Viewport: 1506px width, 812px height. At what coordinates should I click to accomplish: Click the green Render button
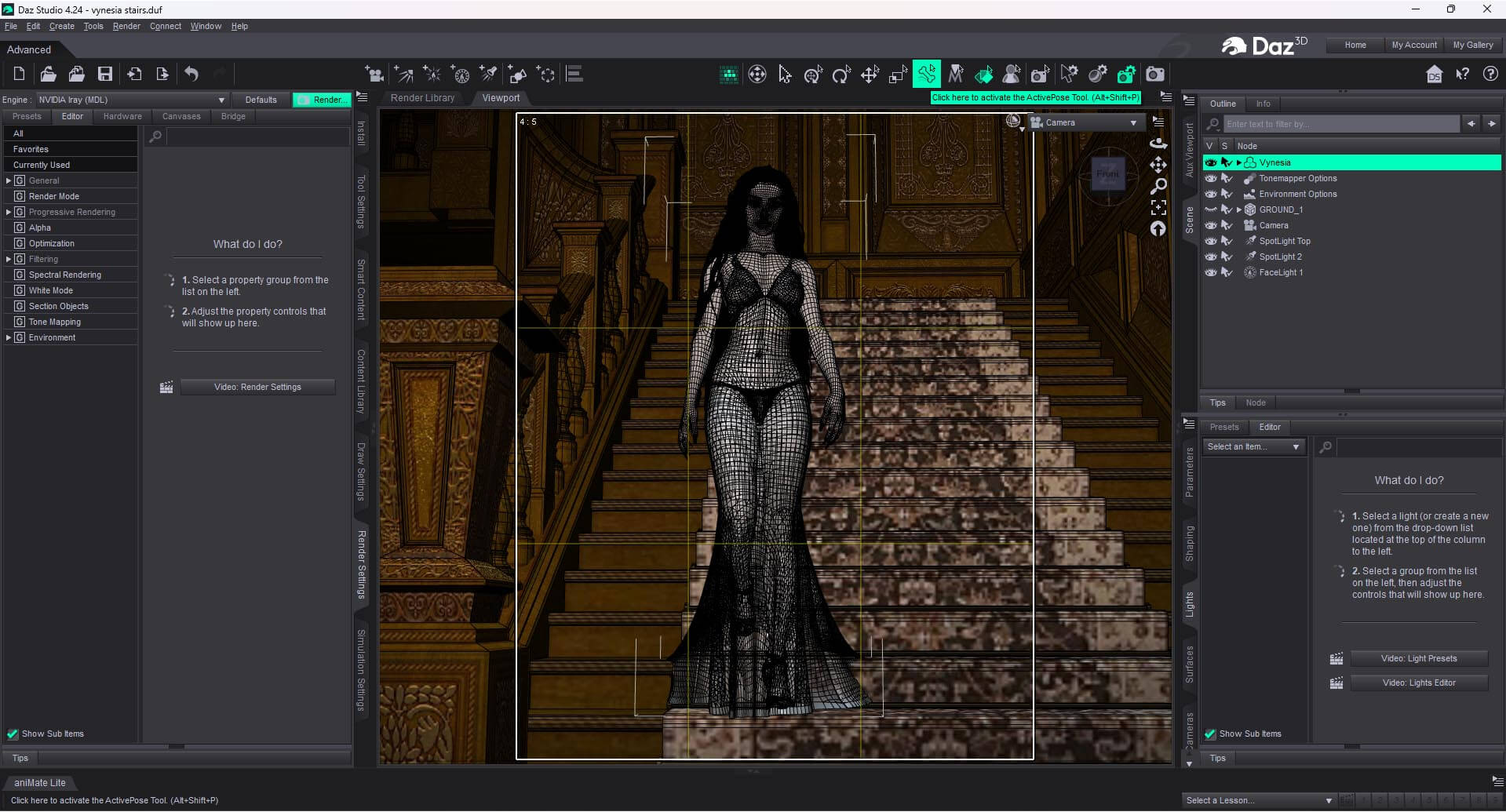(x=322, y=100)
